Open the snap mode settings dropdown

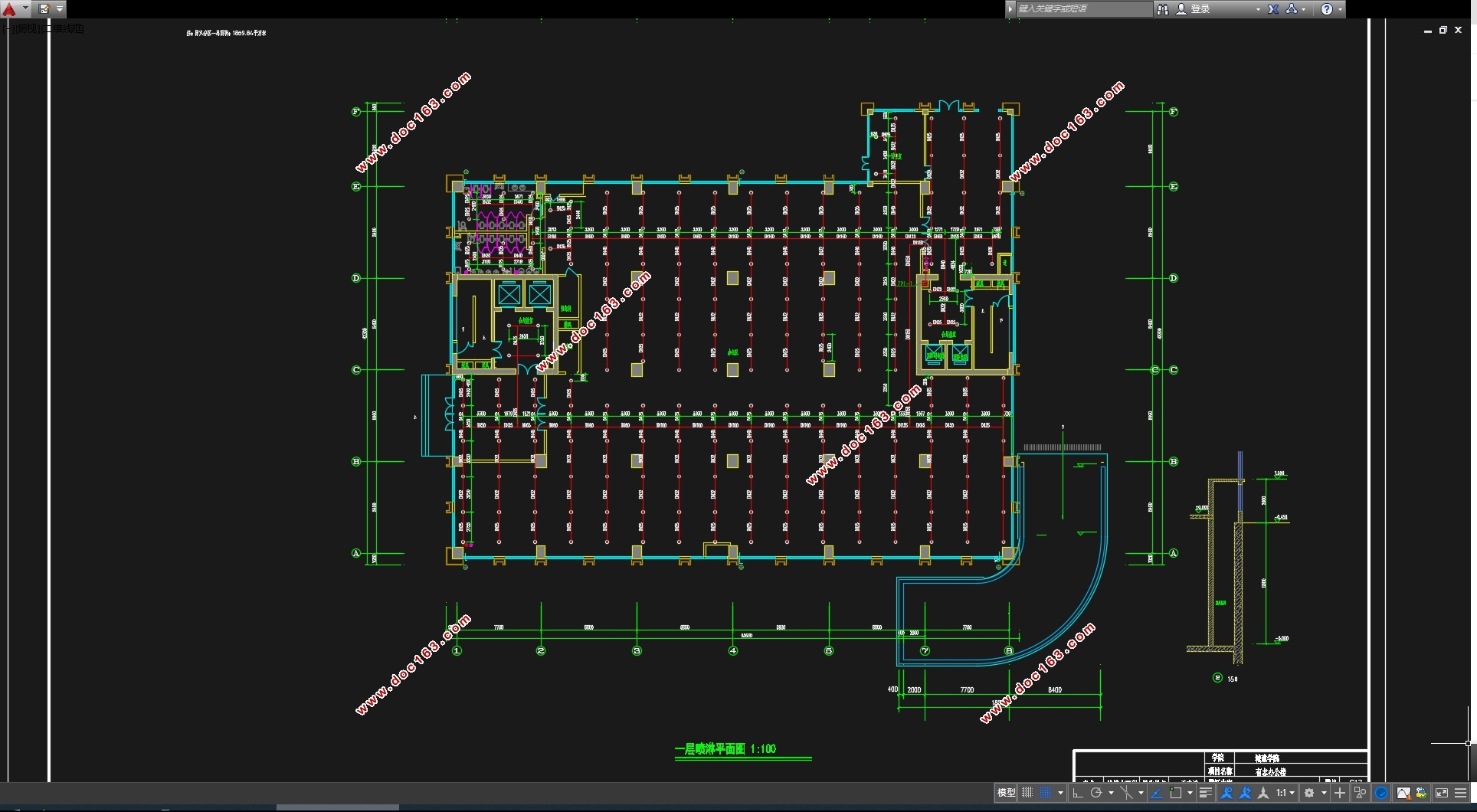(x=1060, y=793)
